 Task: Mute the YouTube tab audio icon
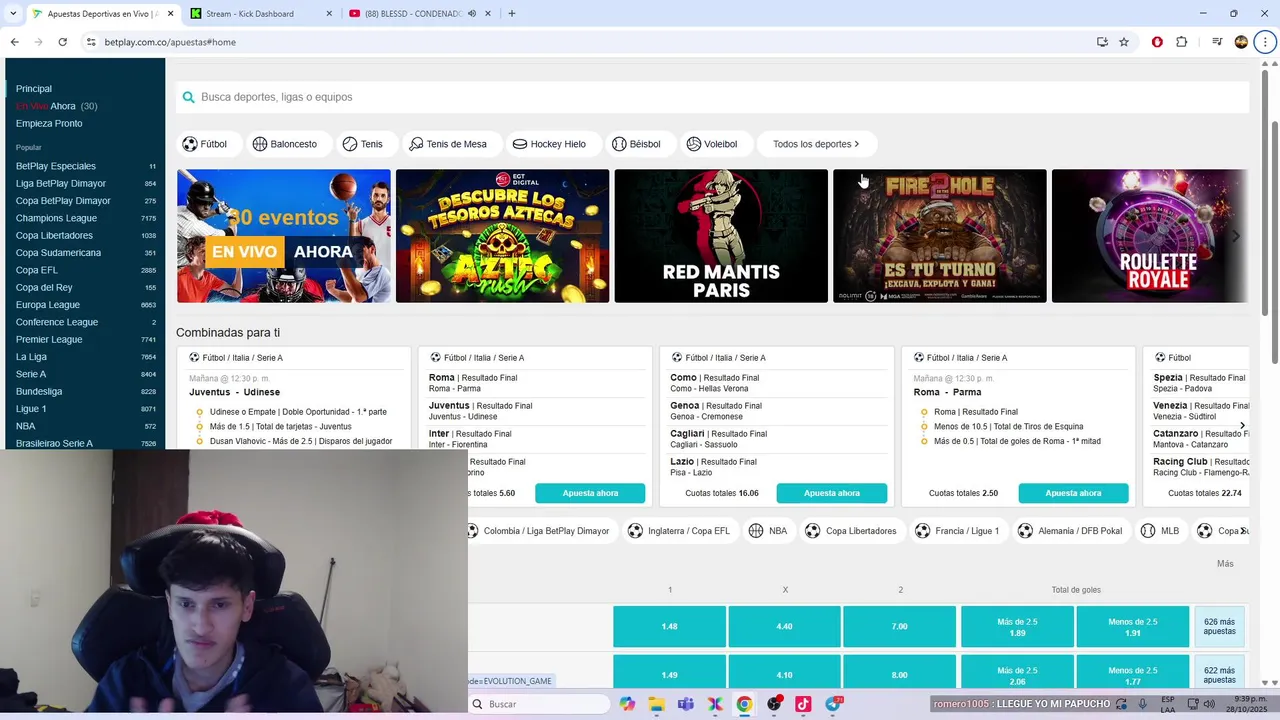point(472,14)
